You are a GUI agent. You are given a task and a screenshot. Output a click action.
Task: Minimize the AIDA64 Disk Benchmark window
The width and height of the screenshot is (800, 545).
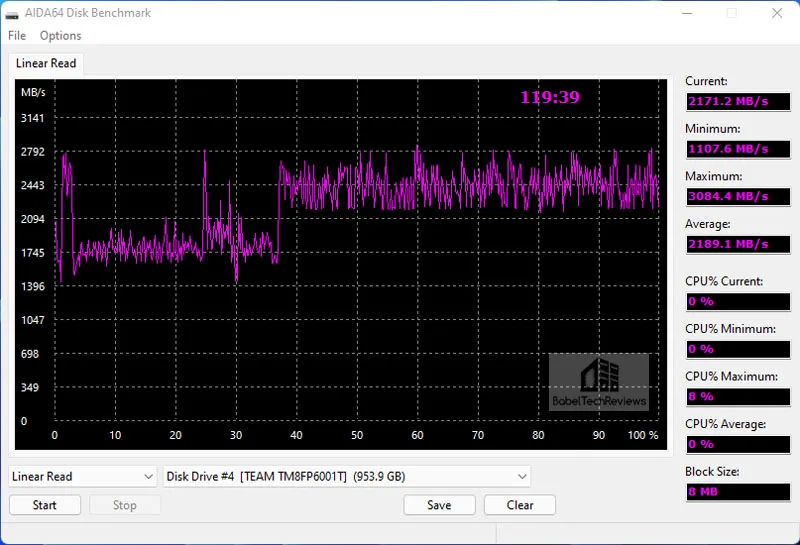(687, 13)
